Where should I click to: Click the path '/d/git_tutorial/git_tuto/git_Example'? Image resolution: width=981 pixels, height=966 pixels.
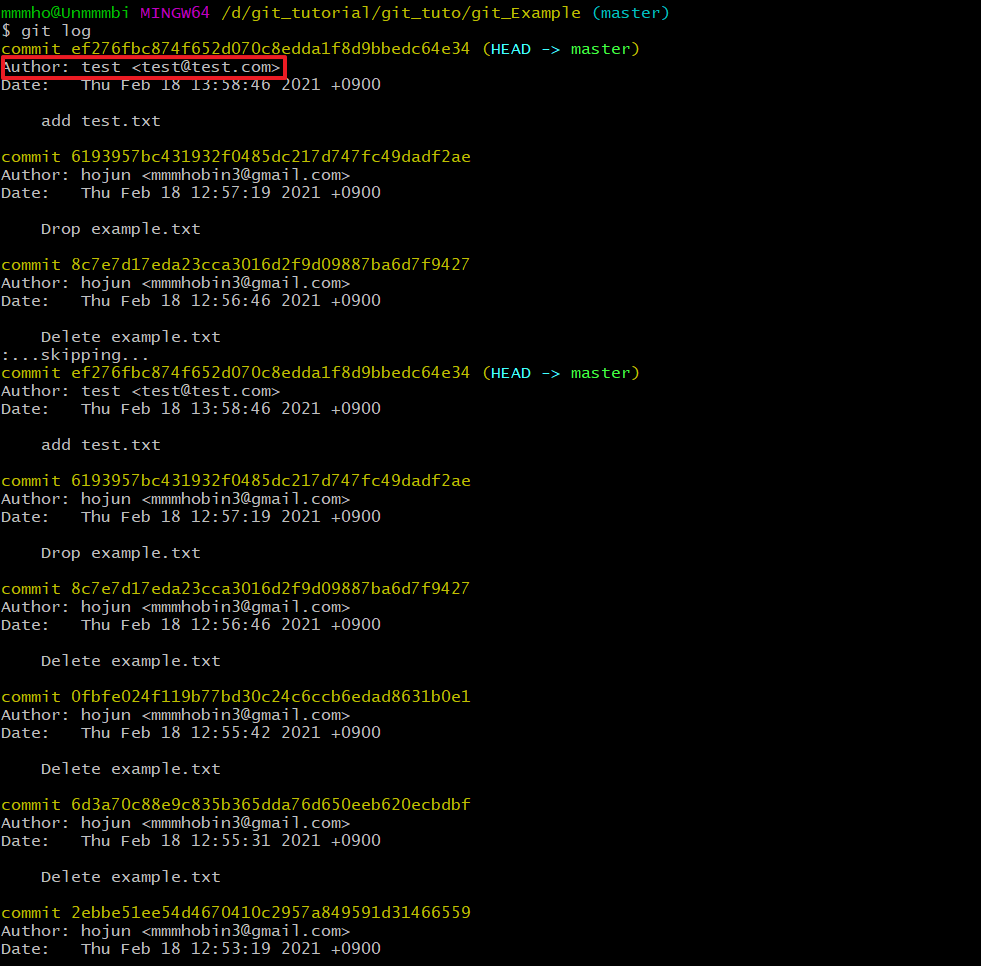click(400, 13)
